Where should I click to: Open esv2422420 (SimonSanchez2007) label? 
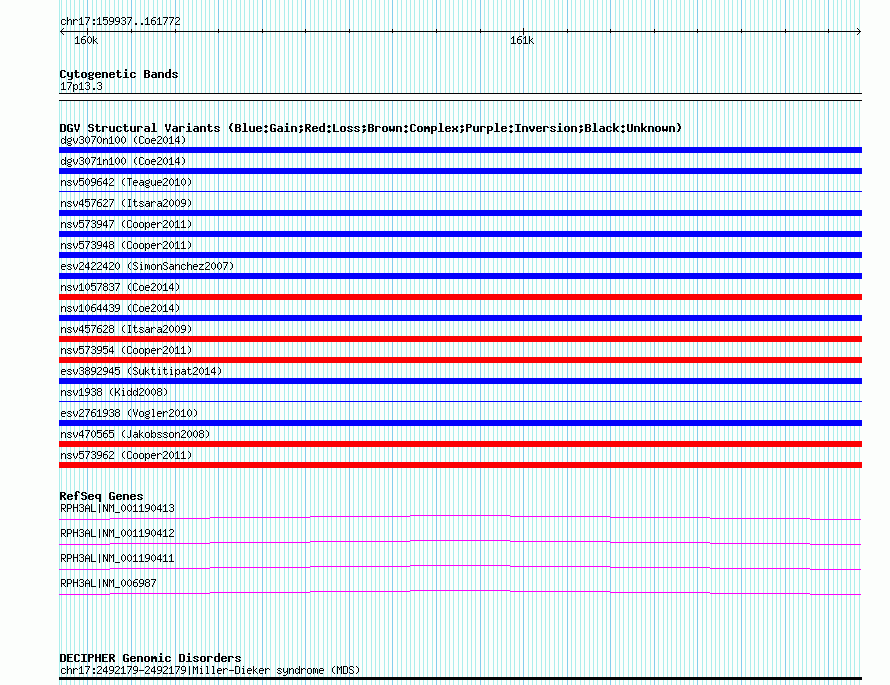coord(147,266)
